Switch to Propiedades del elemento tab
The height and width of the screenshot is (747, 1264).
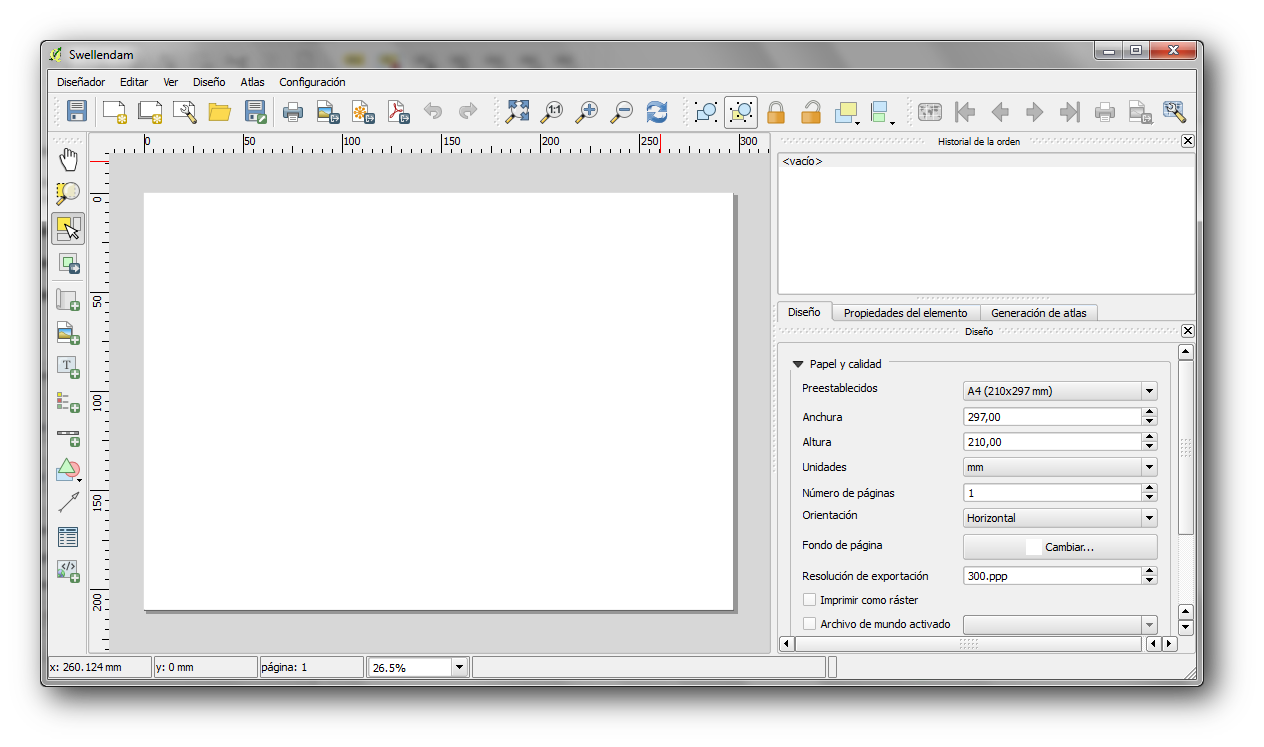point(905,313)
